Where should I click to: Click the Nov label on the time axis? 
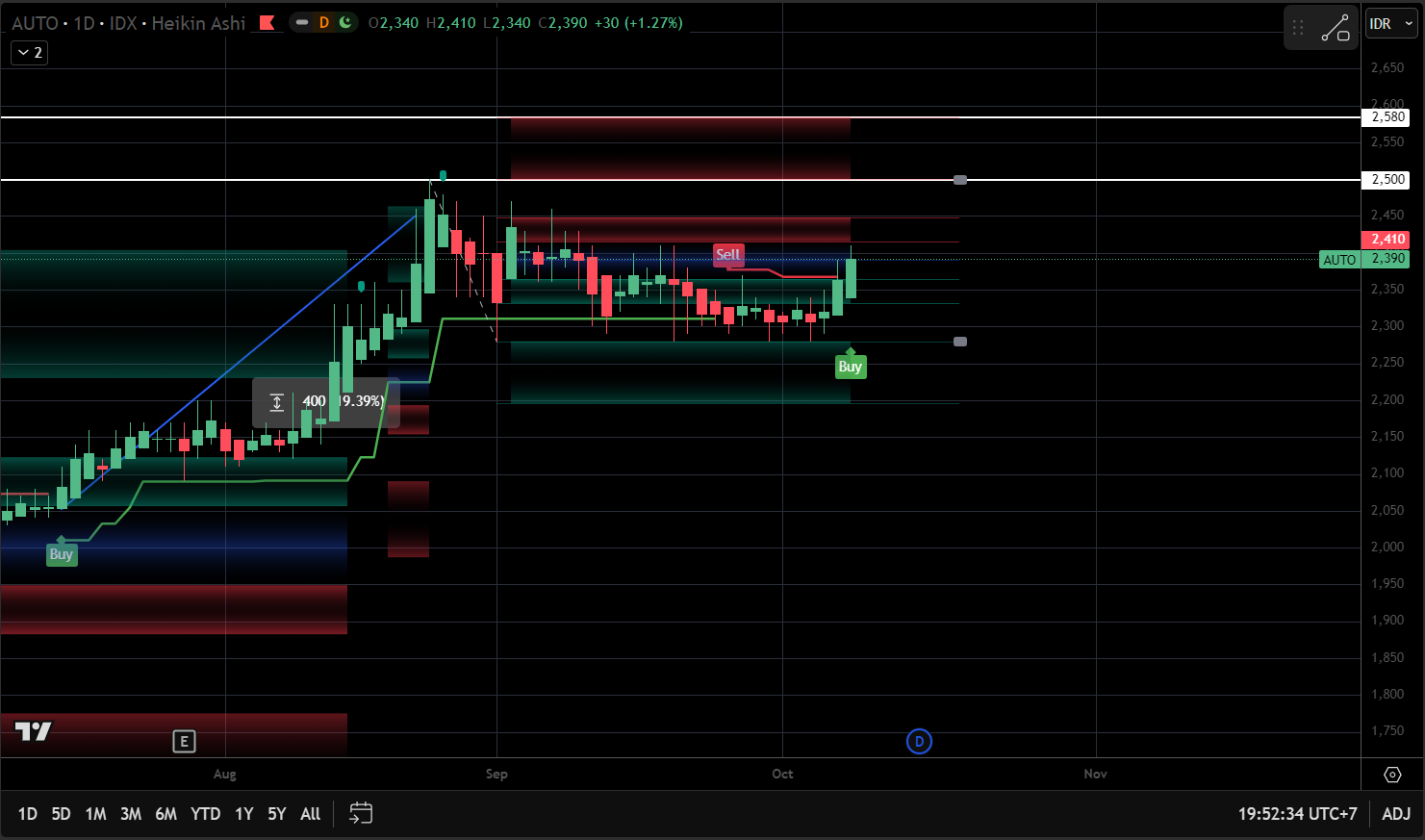[1095, 775]
